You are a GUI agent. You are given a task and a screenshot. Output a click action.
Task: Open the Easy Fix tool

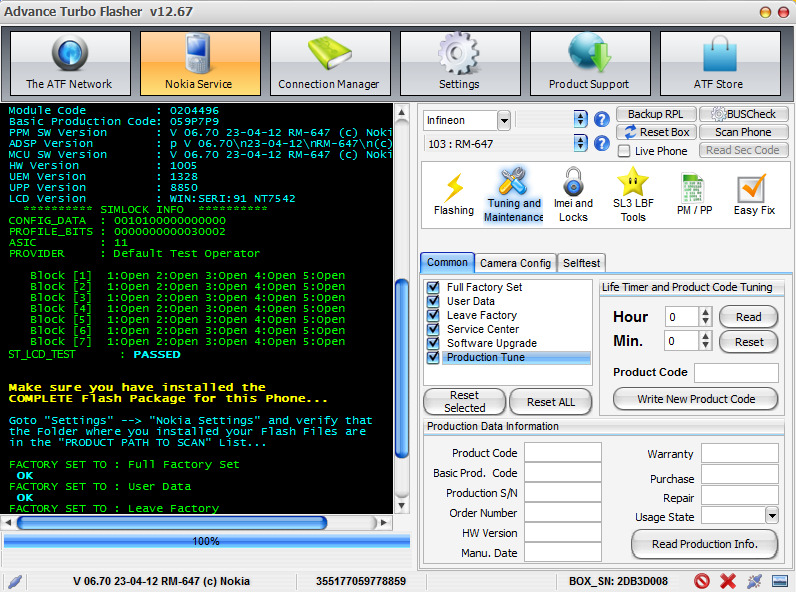pos(754,195)
